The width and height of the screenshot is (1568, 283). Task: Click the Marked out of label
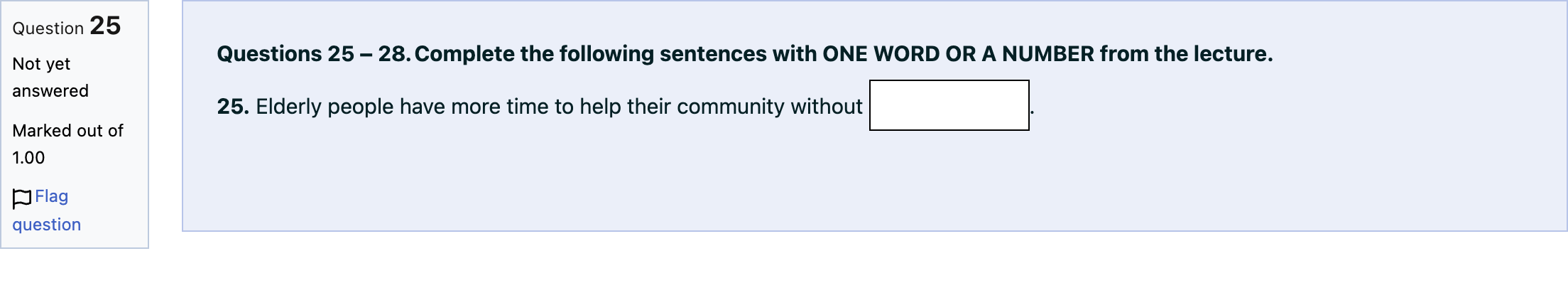click(68, 131)
